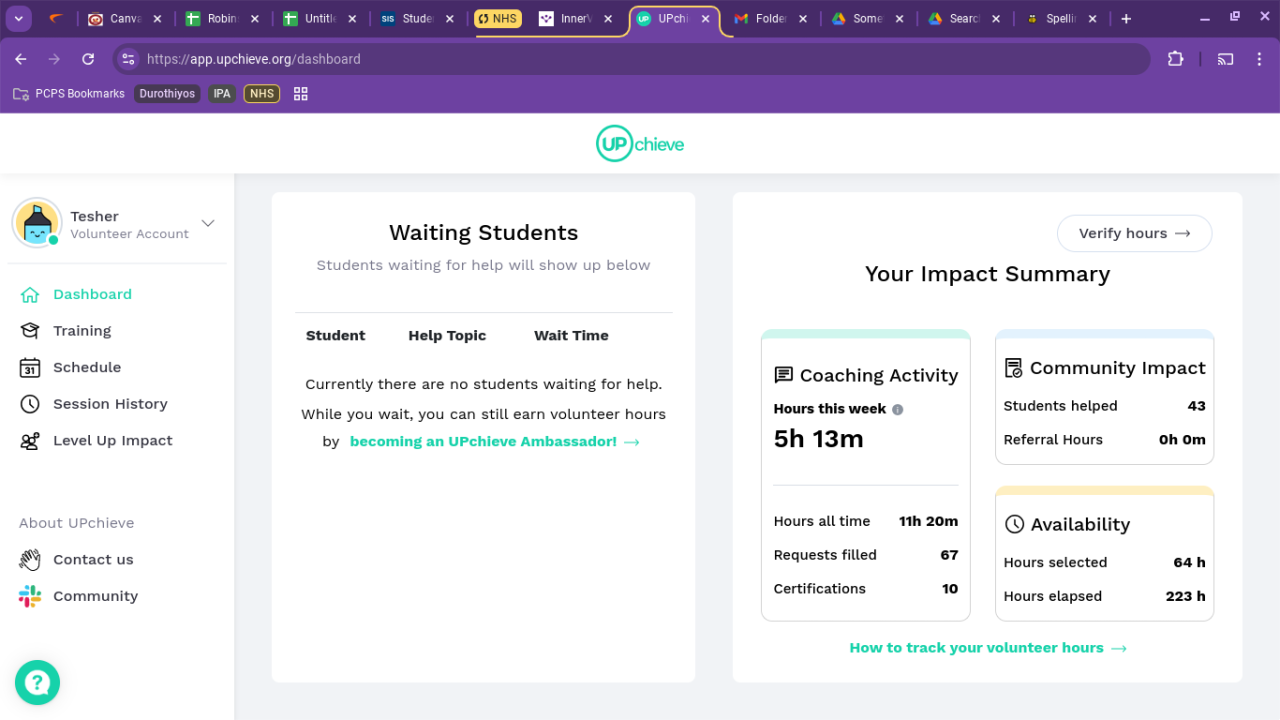This screenshot has height=720, width=1280.
Task: Click the info icon beside Hours this week
Action: 898,409
